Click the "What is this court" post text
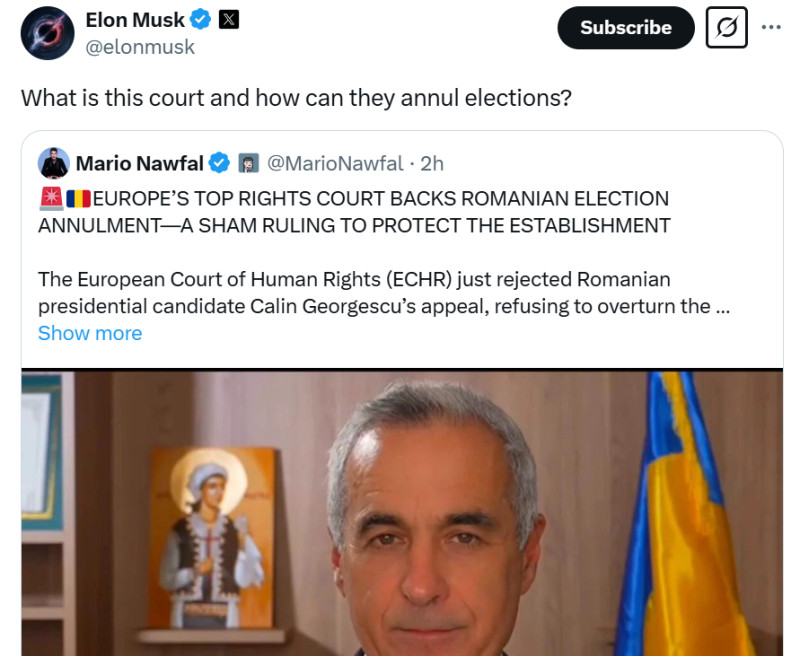Viewport: 800px width, 656px height. click(x=296, y=98)
